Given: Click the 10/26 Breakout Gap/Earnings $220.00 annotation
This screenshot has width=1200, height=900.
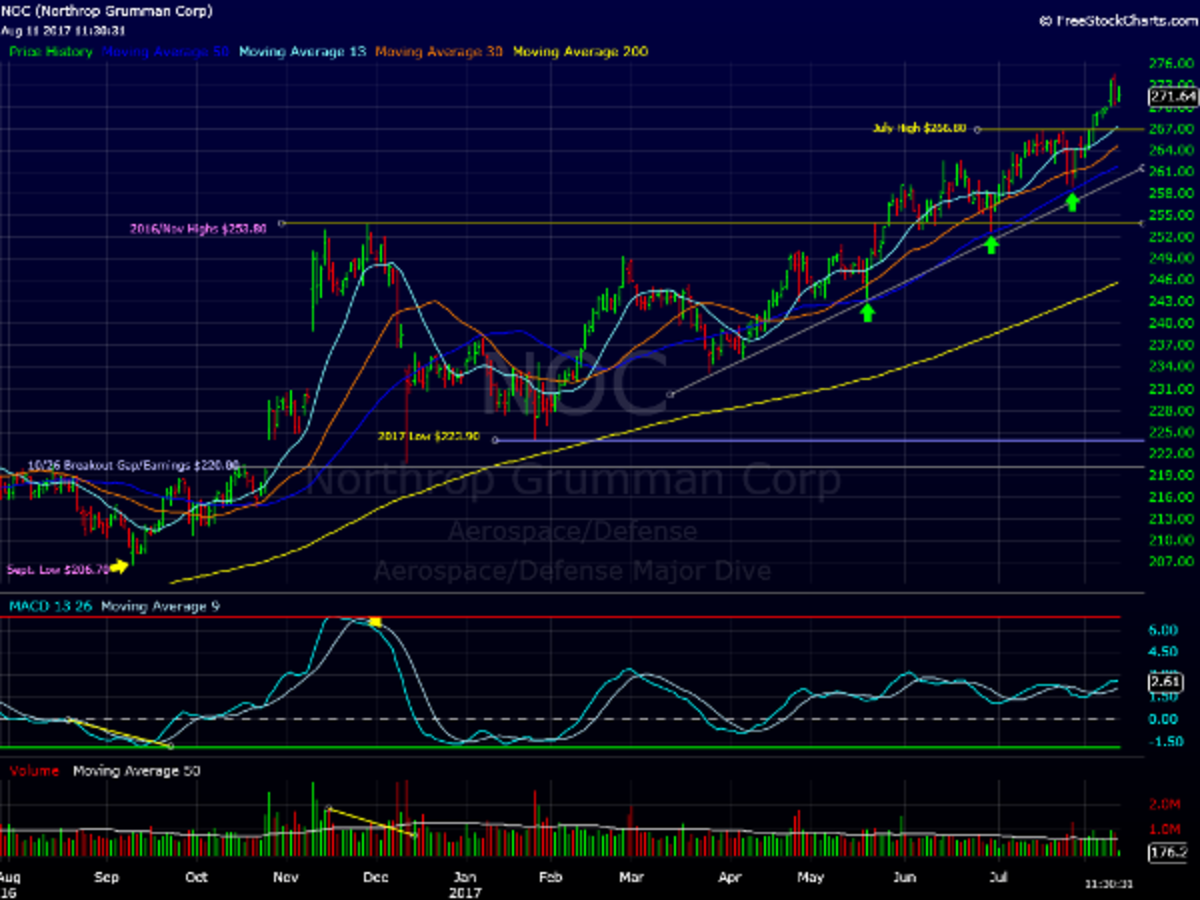Looking at the screenshot, I should 134,465.
